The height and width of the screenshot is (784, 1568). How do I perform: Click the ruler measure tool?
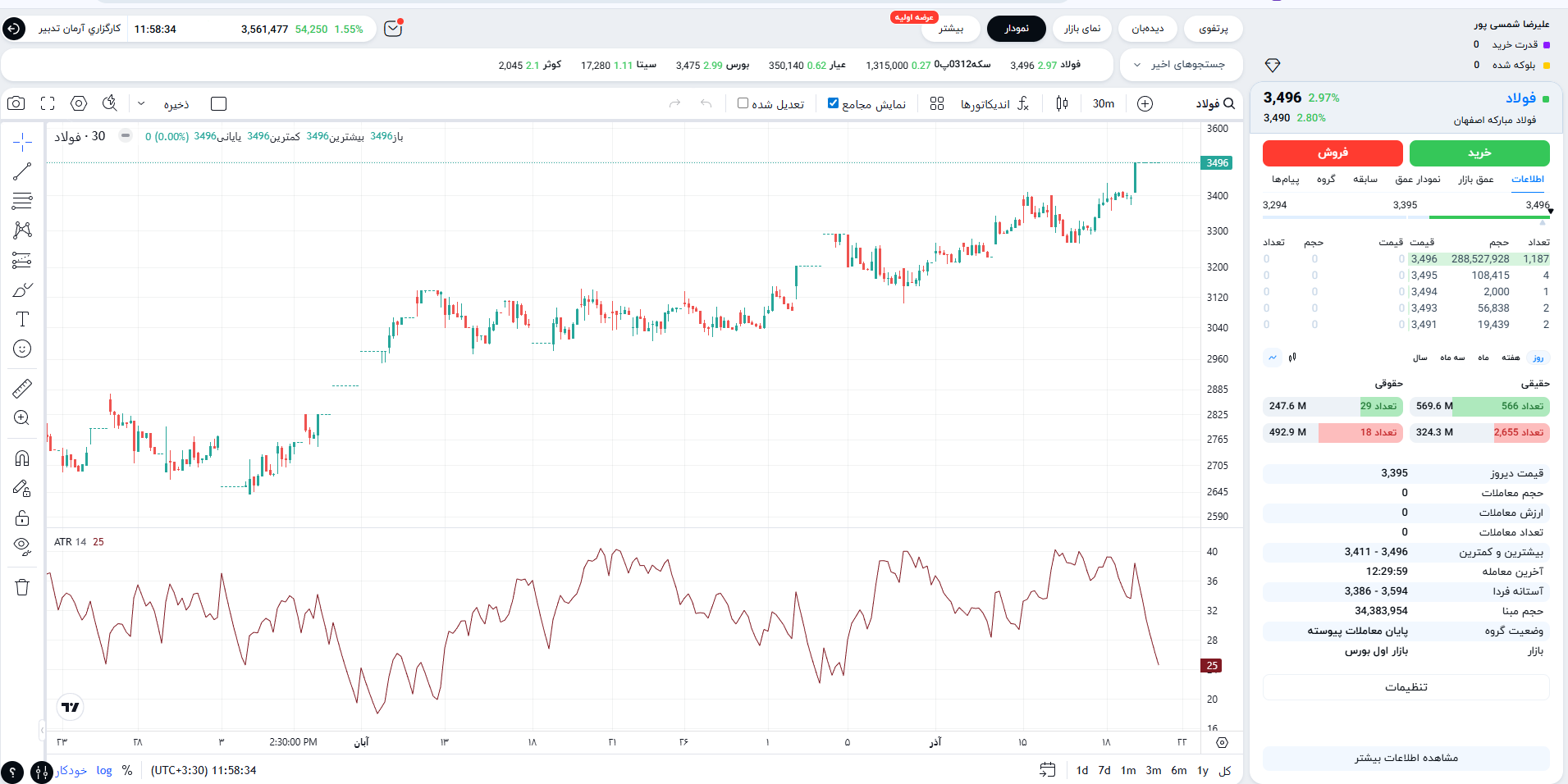(x=22, y=388)
